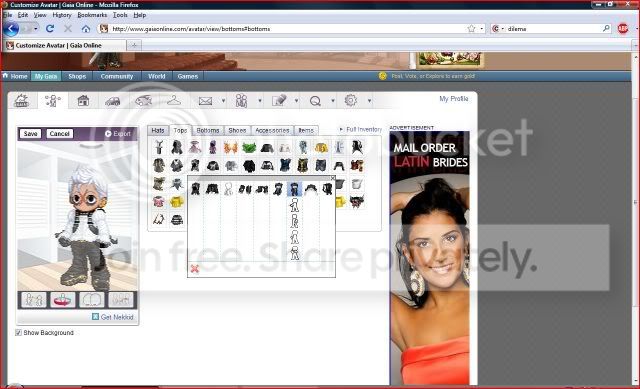
Task: Open the fish aquarium icon in toolbar
Action: pos(143,100)
